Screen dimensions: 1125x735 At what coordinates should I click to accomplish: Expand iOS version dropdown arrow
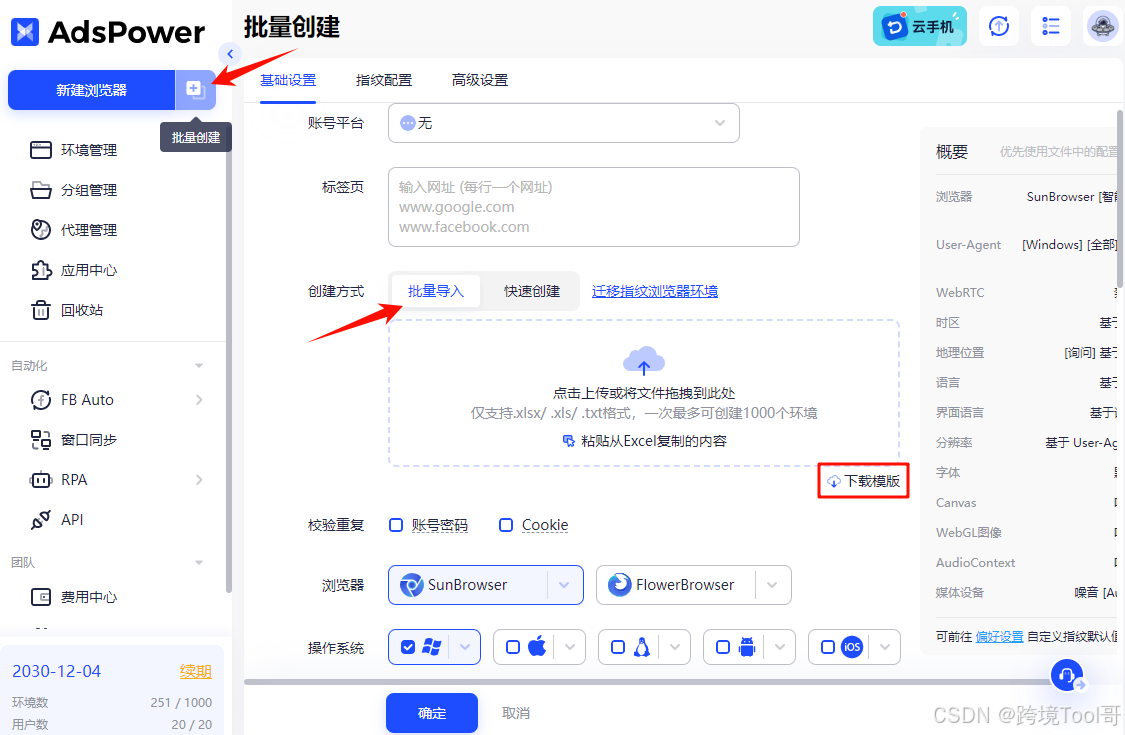tap(885, 647)
